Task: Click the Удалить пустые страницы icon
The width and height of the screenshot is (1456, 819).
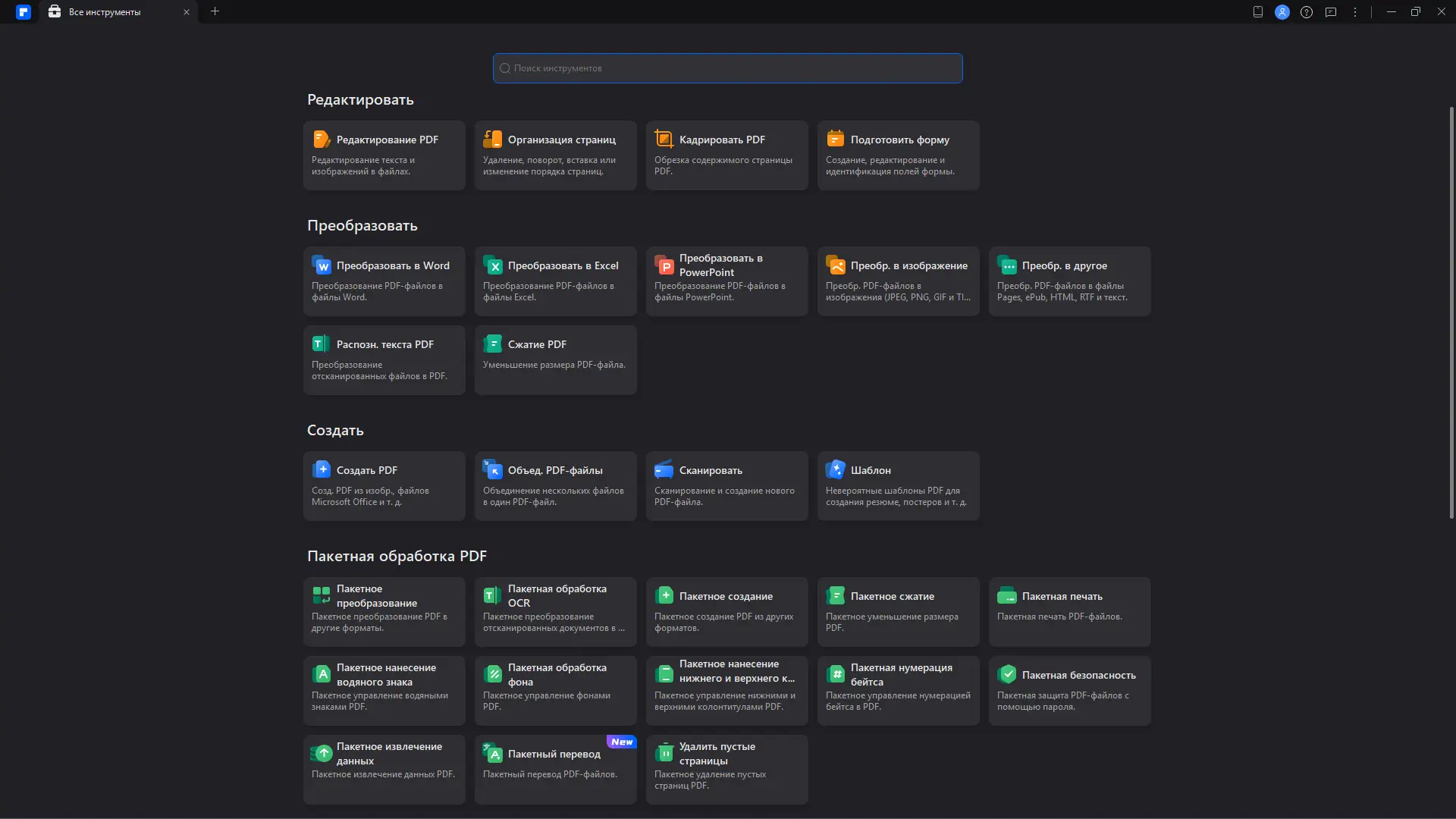Action: 664,753
